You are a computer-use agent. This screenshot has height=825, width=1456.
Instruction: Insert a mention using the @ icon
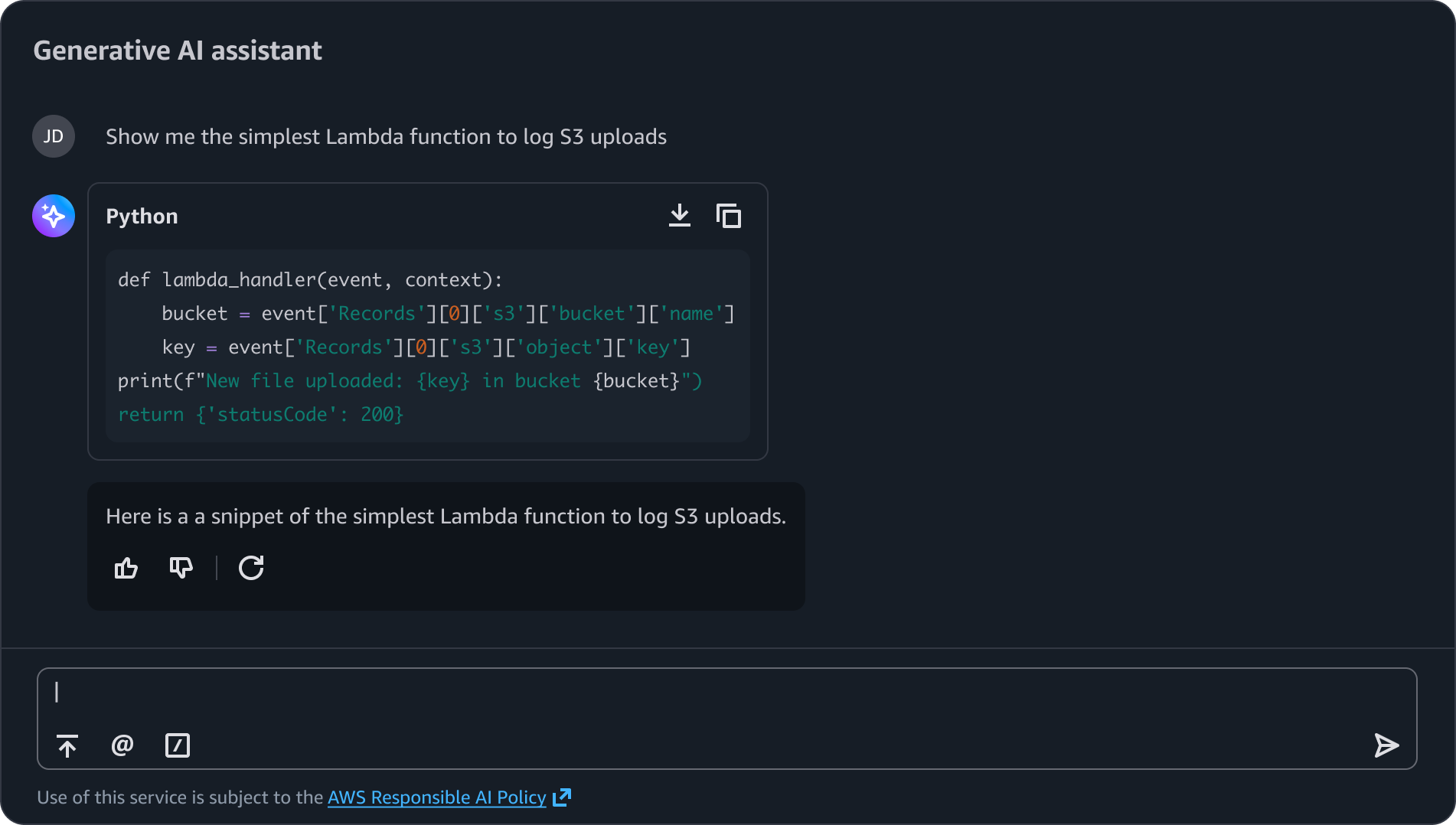(x=122, y=745)
